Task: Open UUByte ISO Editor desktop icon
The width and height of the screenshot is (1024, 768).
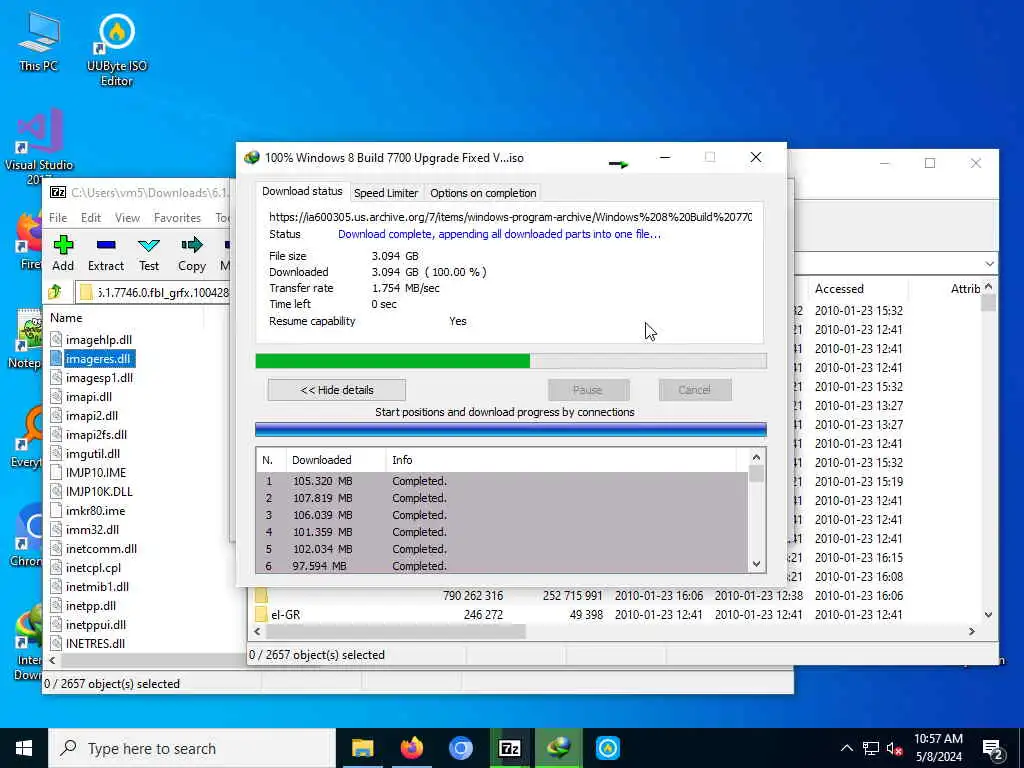Action: [x=117, y=51]
